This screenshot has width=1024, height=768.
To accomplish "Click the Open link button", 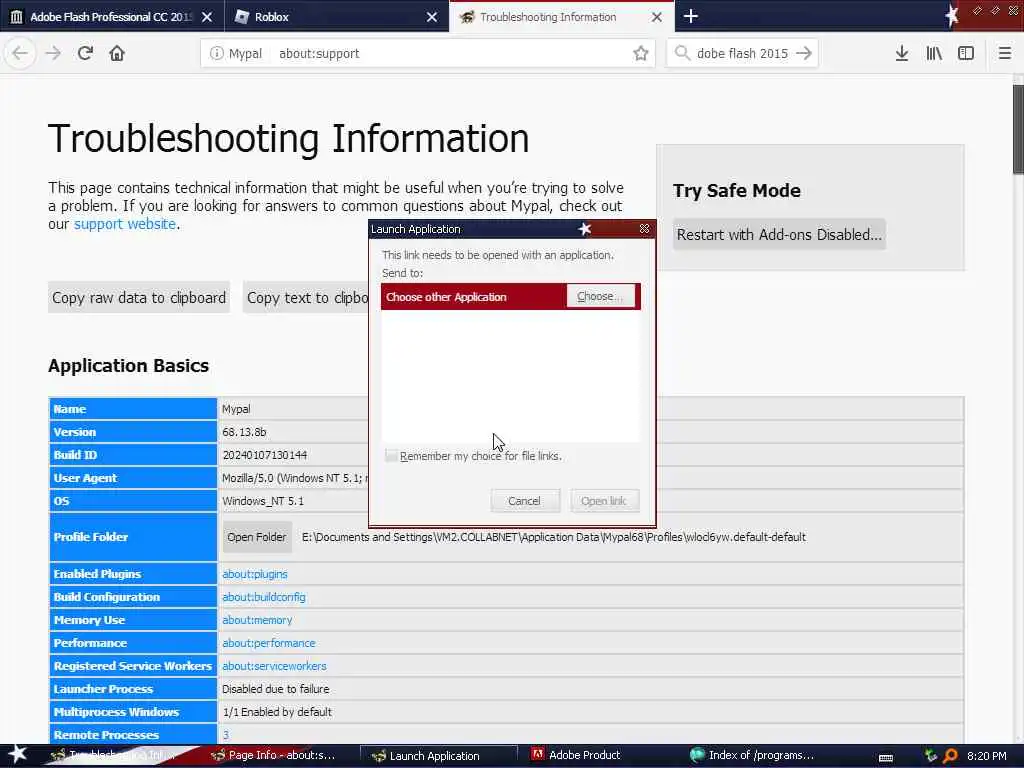I will tap(604, 501).
